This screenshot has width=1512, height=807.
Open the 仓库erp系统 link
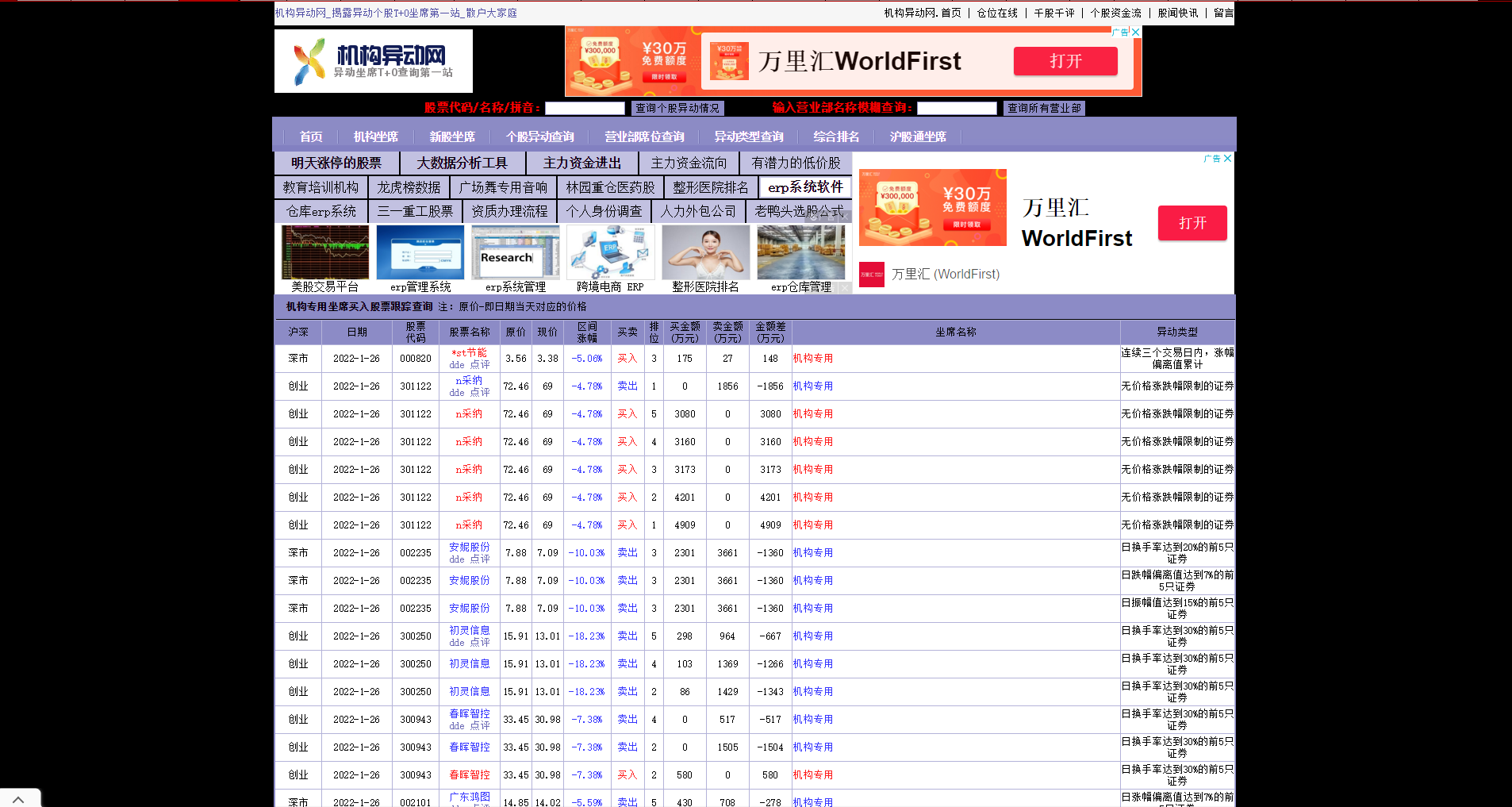pos(321,211)
